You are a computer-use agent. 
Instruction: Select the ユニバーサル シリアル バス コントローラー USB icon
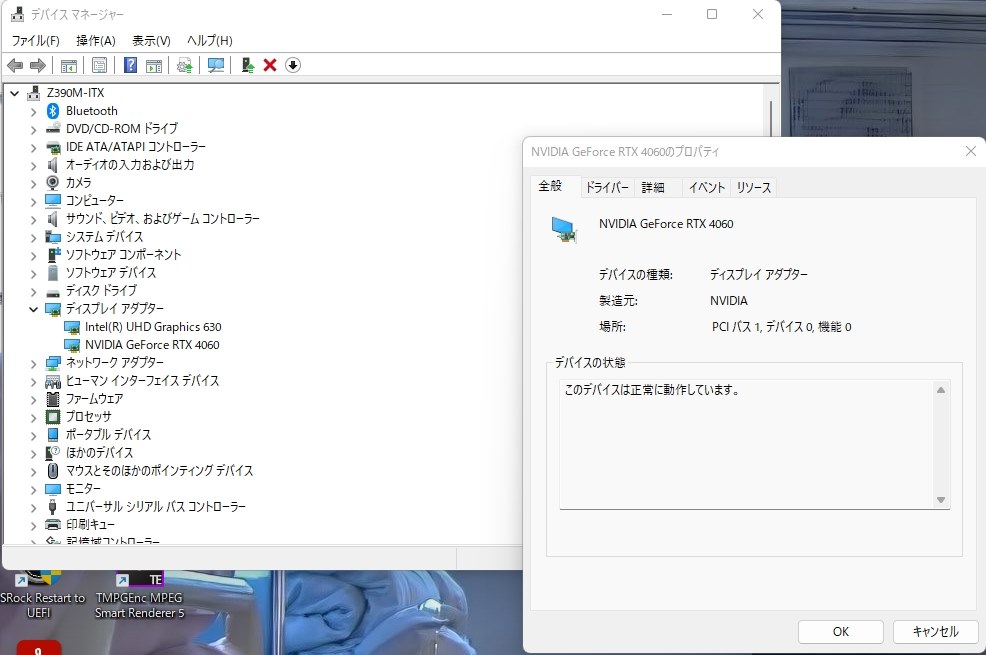53,506
